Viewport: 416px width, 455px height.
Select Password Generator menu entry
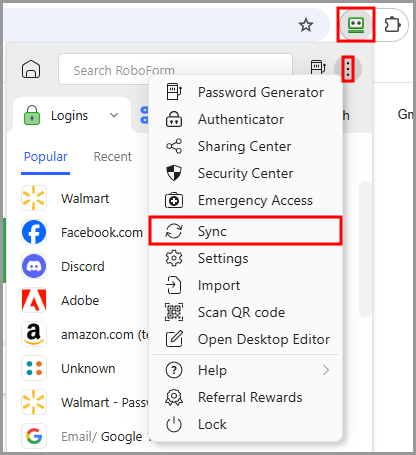[245, 92]
